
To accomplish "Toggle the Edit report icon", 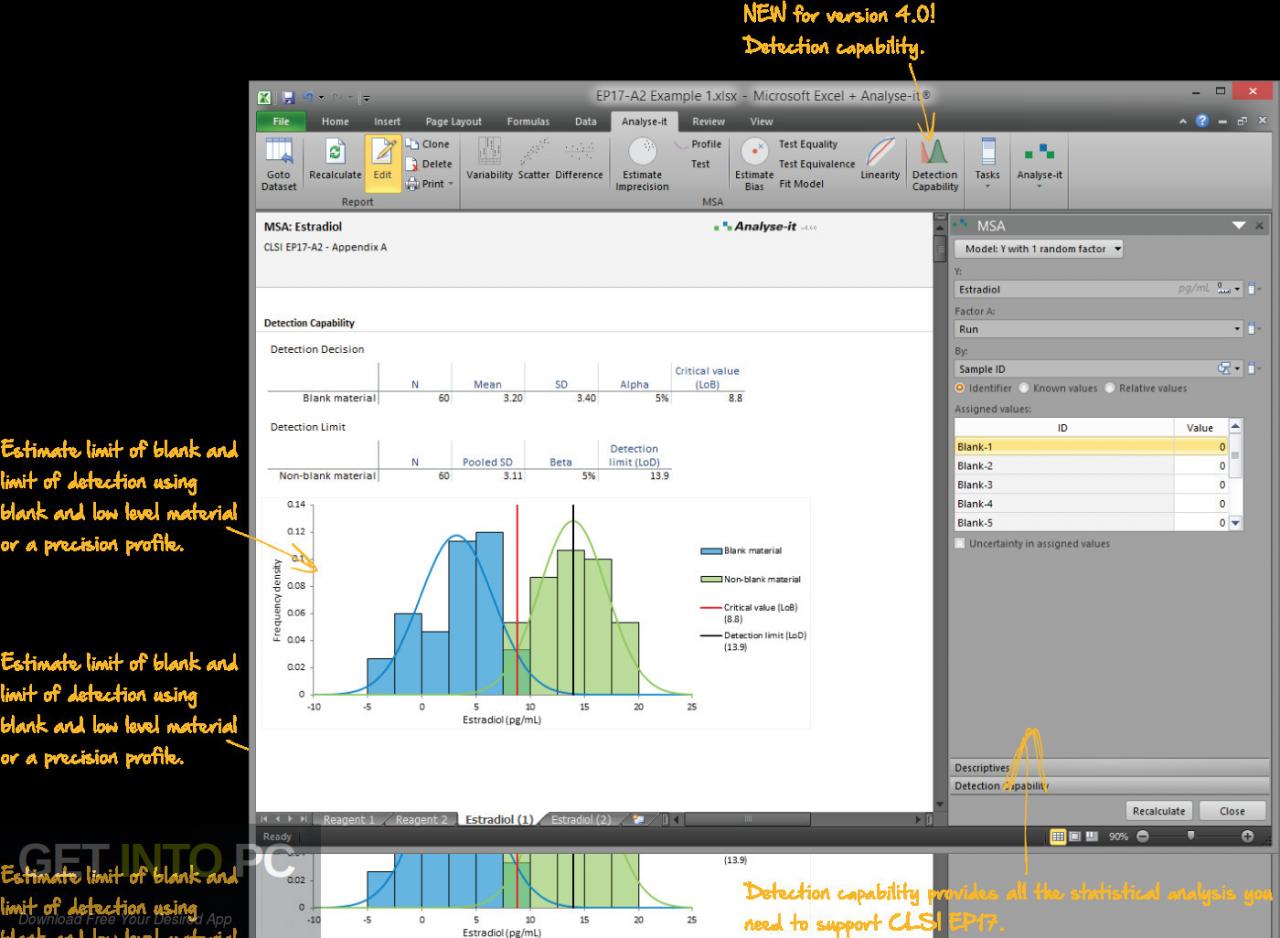I will click(x=385, y=165).
